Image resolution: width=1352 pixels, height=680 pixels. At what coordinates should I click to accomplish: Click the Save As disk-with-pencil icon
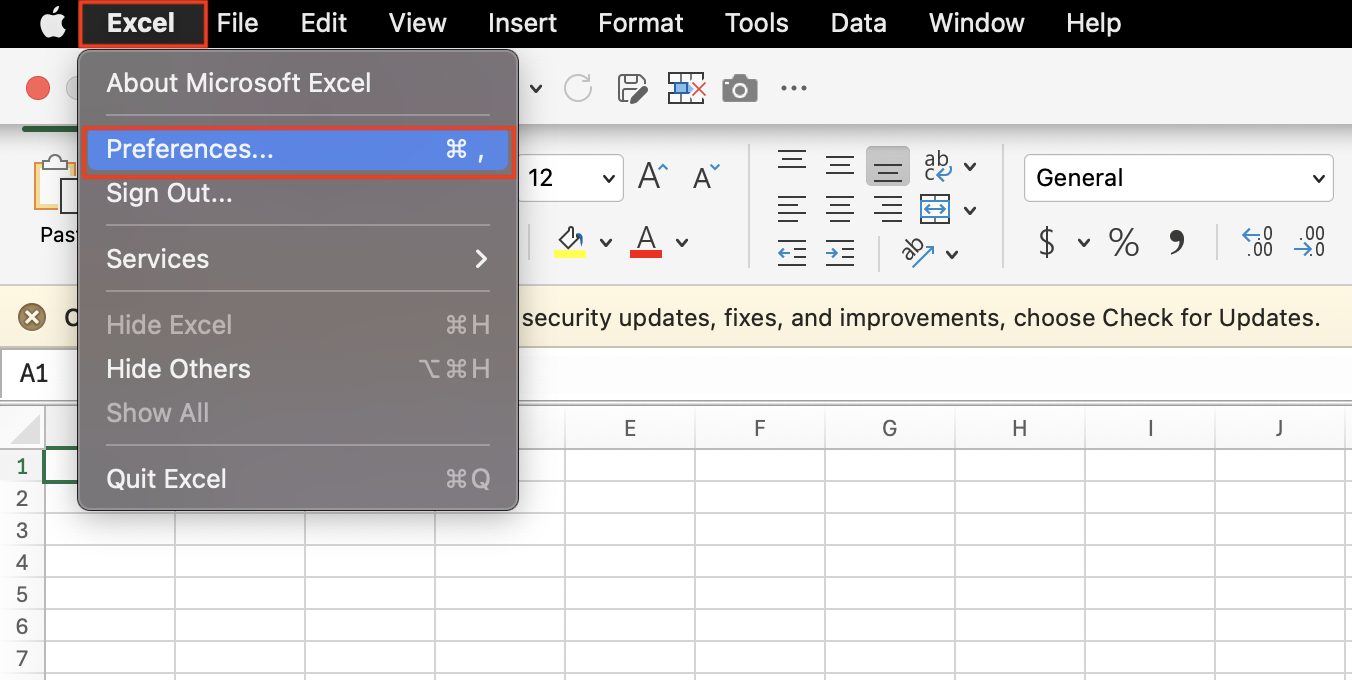632,88
